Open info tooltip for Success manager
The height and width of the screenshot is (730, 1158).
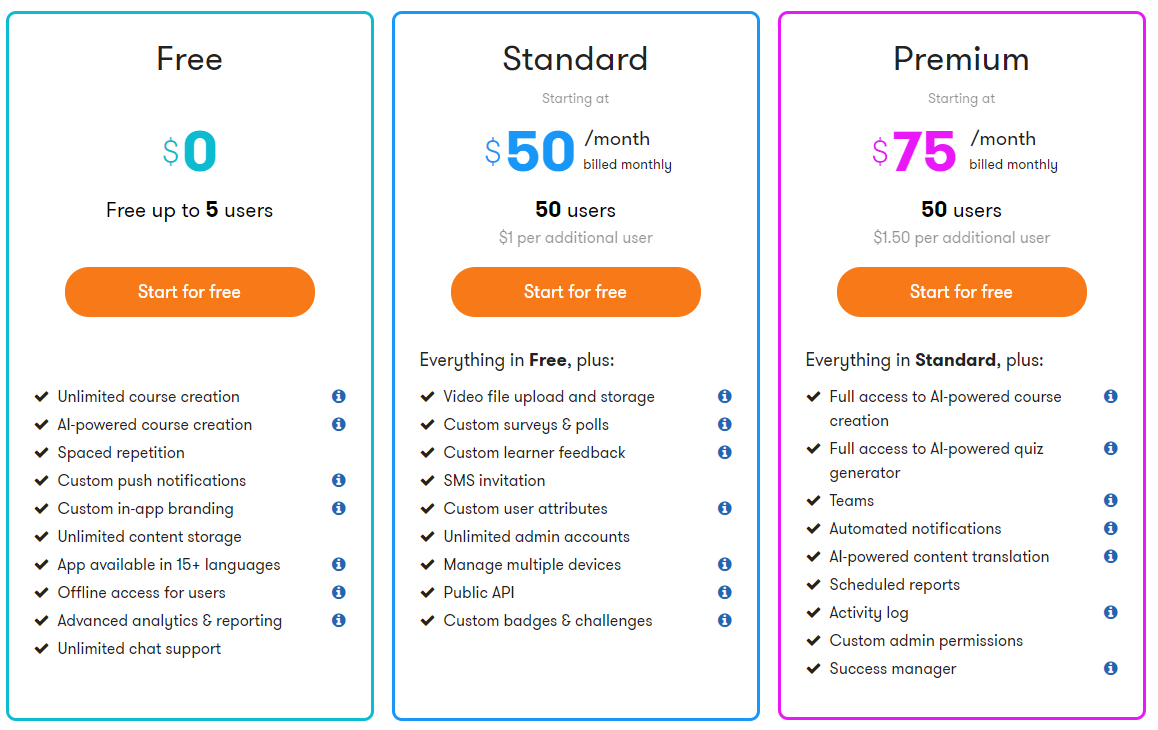coord(1111,669)
